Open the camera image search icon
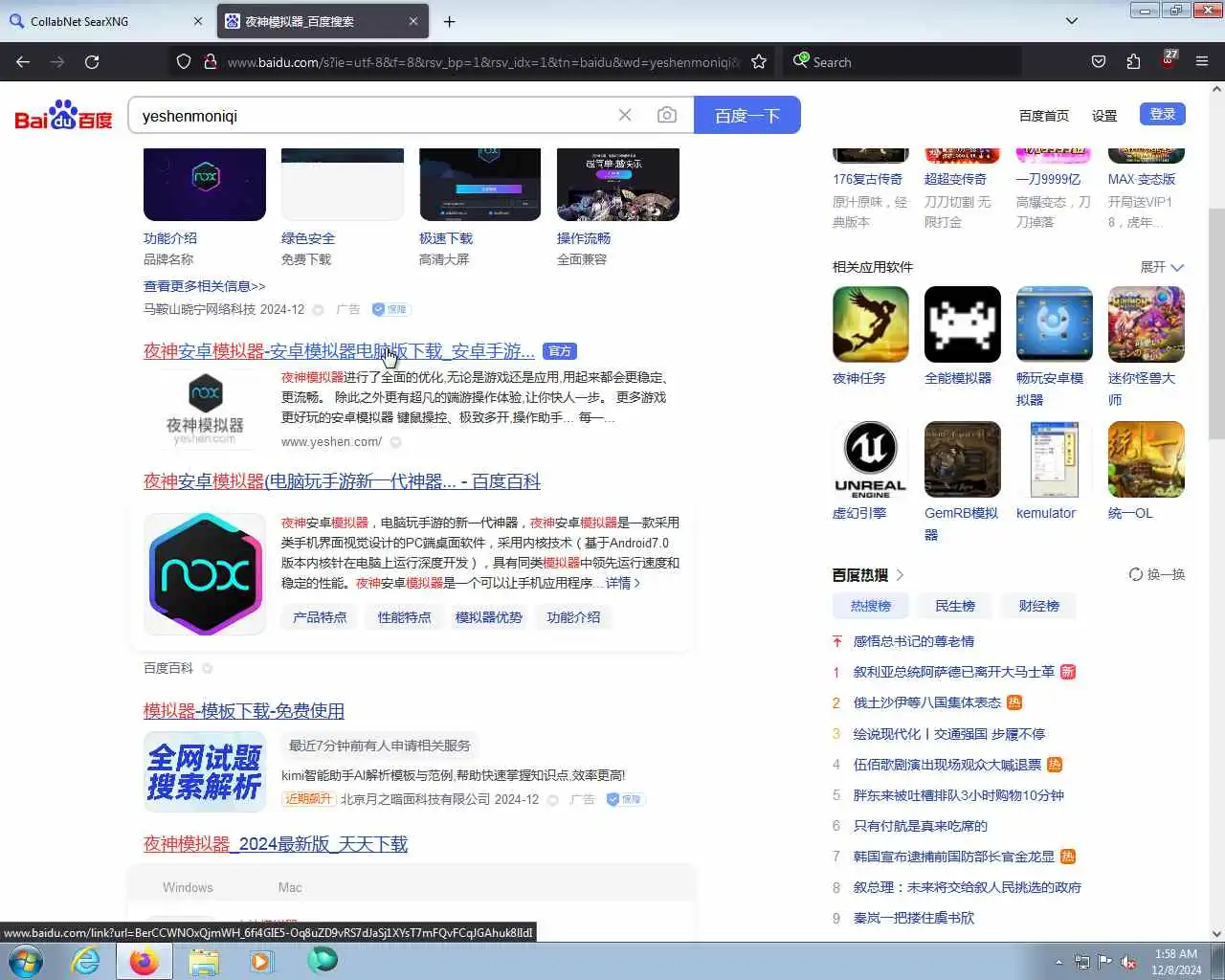This screenshot has width=1225, height=980. point(667,115)
